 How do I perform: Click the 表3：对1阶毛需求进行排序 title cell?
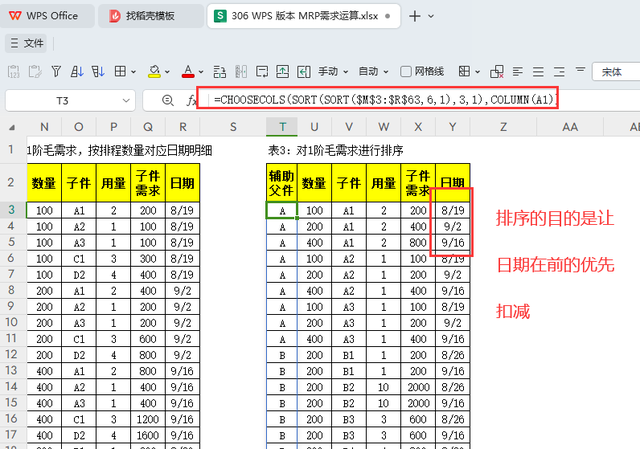coord(336,151)
